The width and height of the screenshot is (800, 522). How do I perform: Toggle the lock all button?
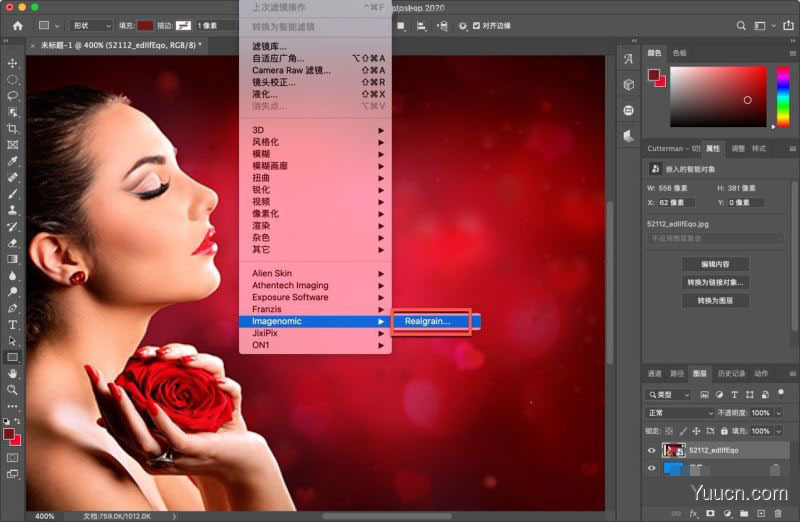724,431
